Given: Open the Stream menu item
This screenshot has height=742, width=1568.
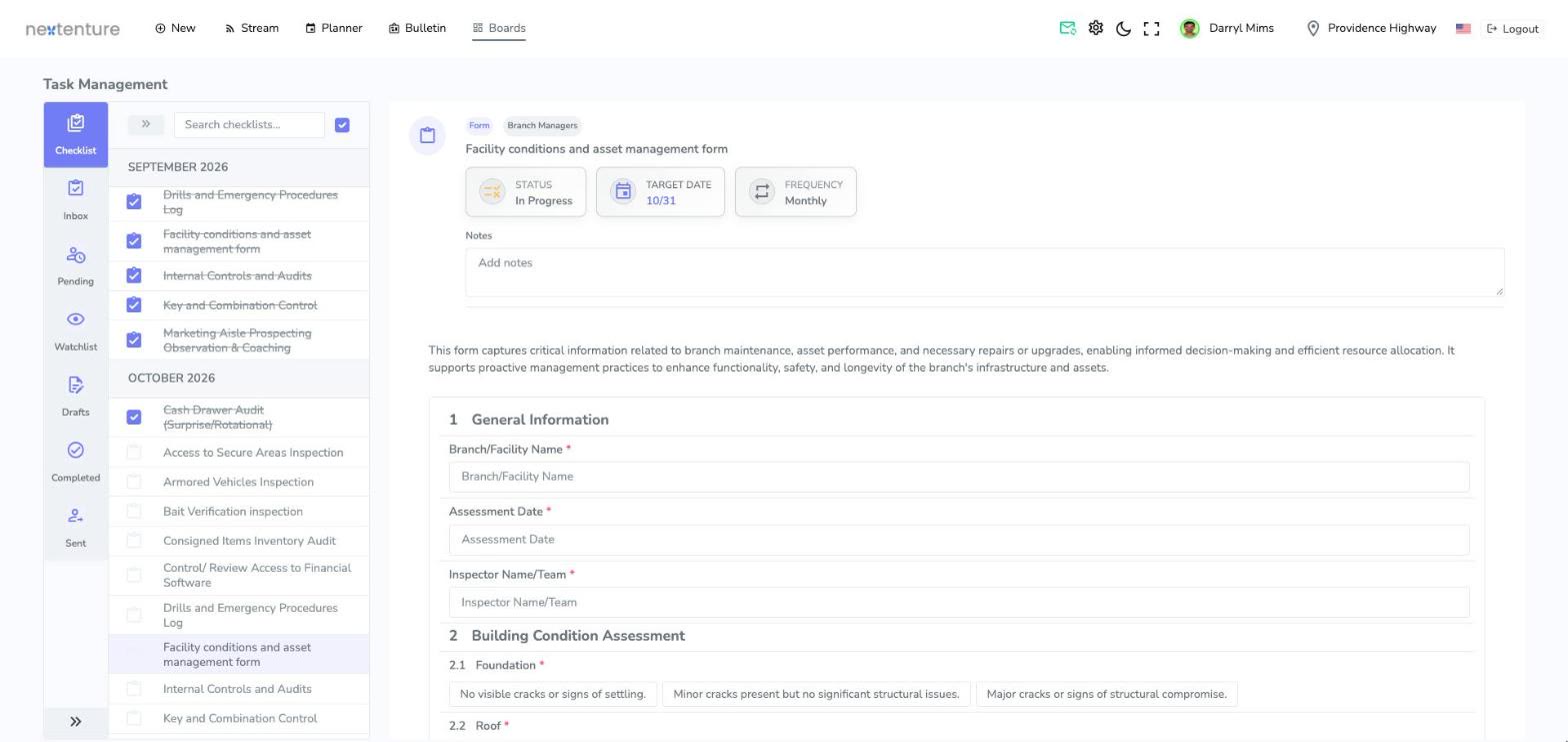Looking at the screenshot, I should click(x=252, y=28).
